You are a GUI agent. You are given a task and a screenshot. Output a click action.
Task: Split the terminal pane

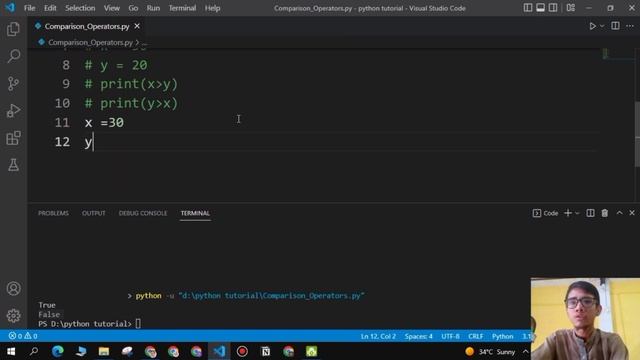point(590,213)
